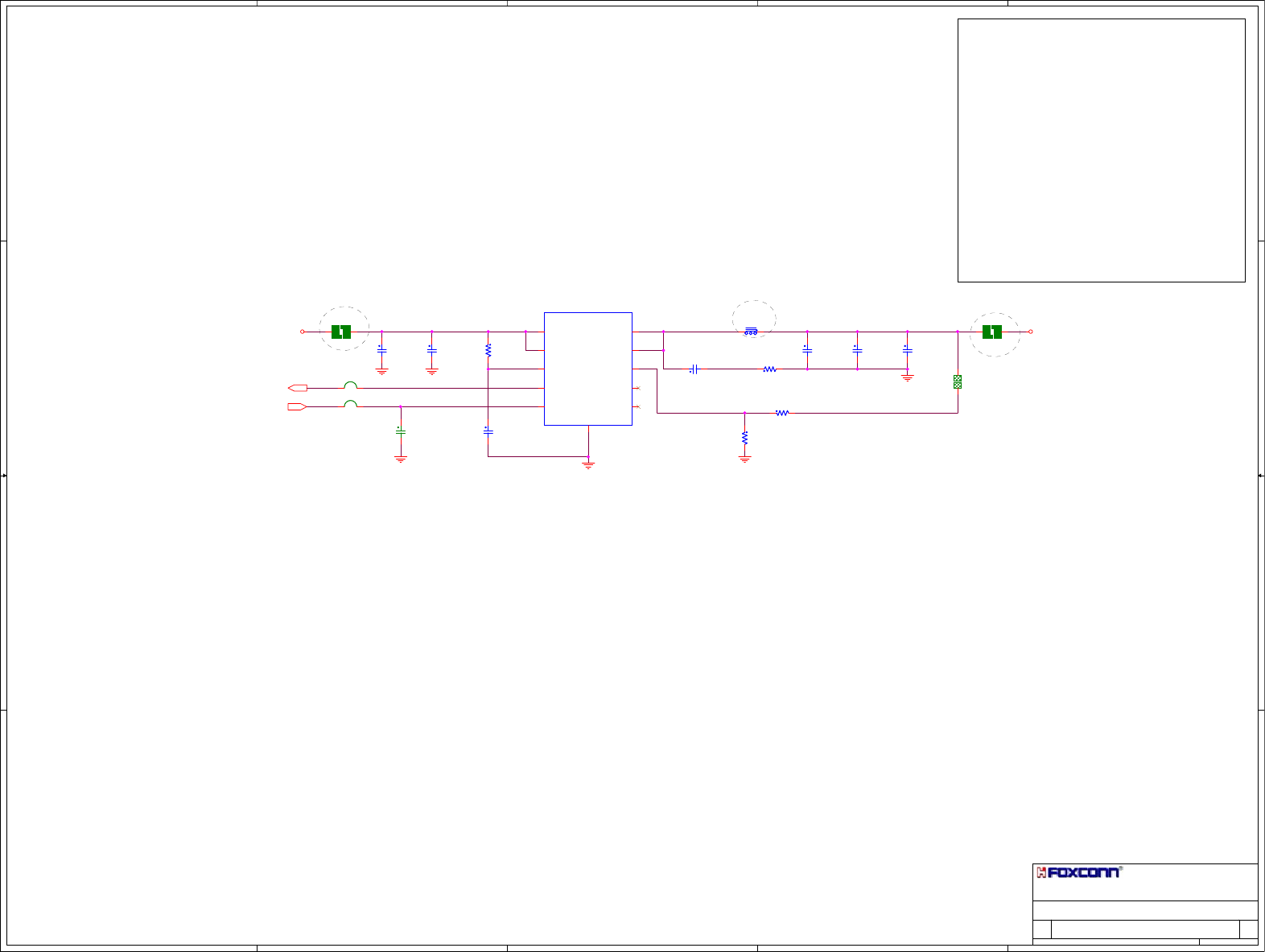Select green checkered component on vertical wire
1265x952 pixels.
pyautogui.click(x=958, y=381)
